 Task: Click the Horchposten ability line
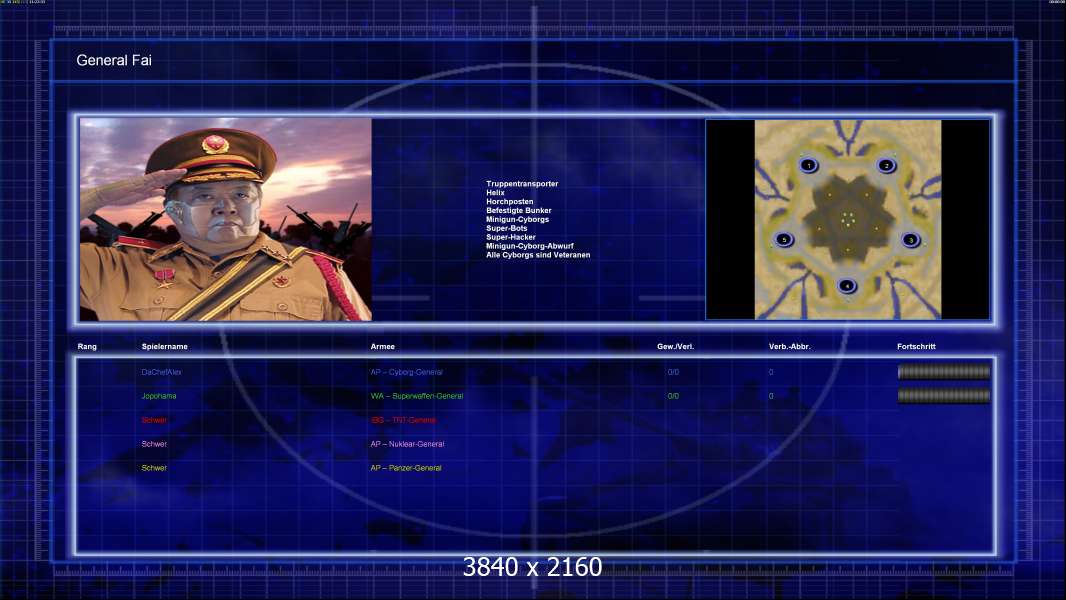pos(510,201)
